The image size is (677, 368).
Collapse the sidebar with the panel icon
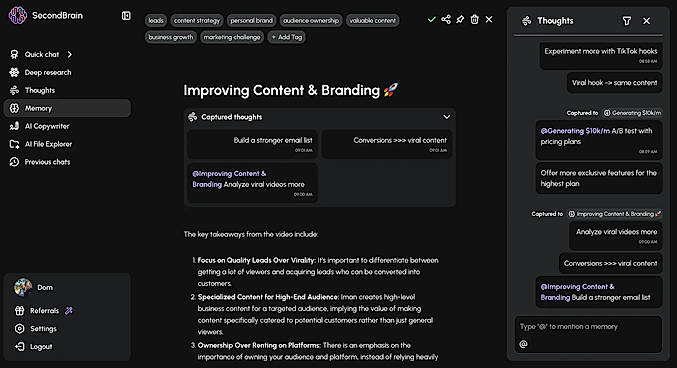coord(126,16)
